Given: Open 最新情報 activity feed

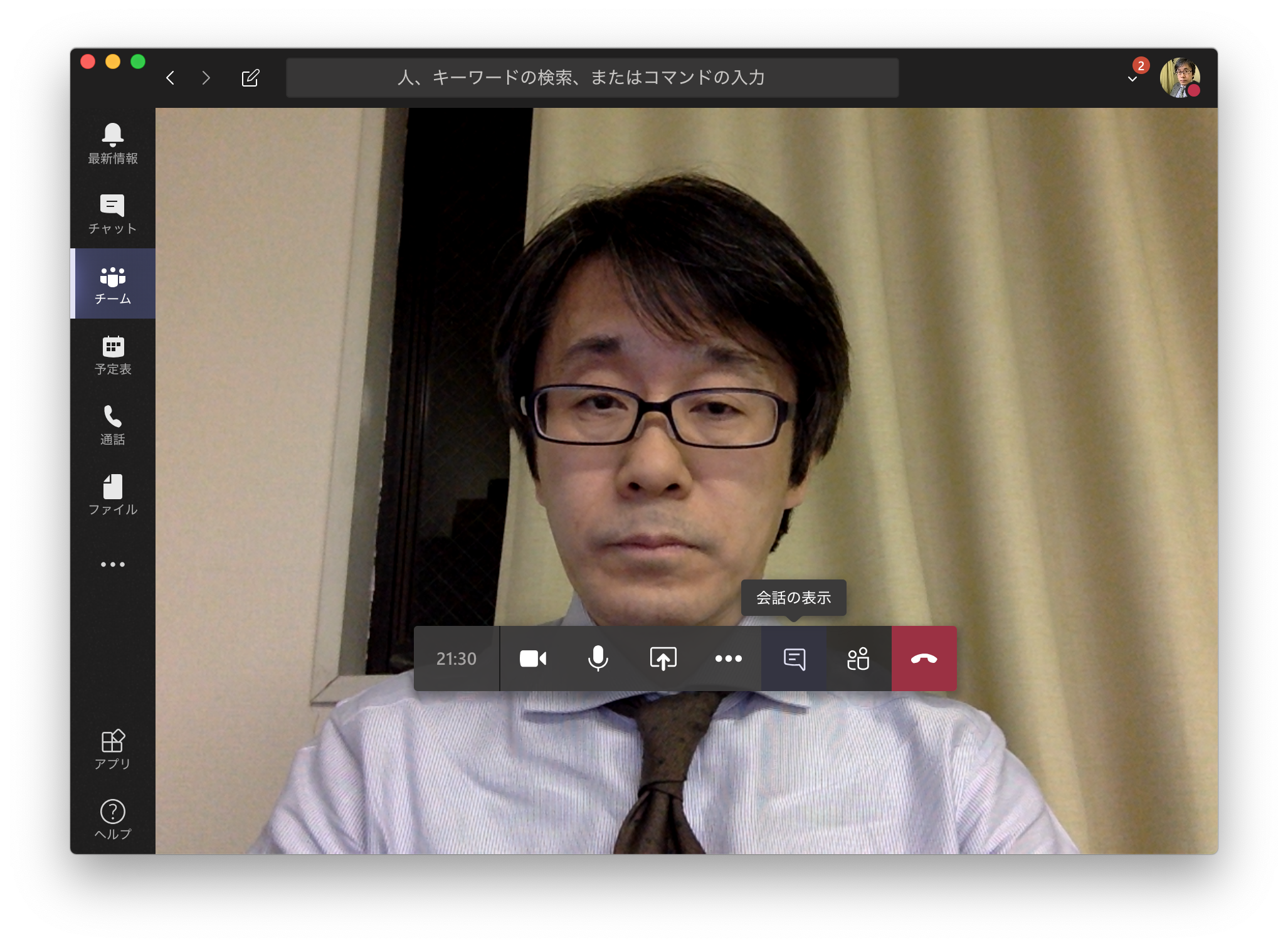Looking at the screenshot, I should (x=113, y=144).
